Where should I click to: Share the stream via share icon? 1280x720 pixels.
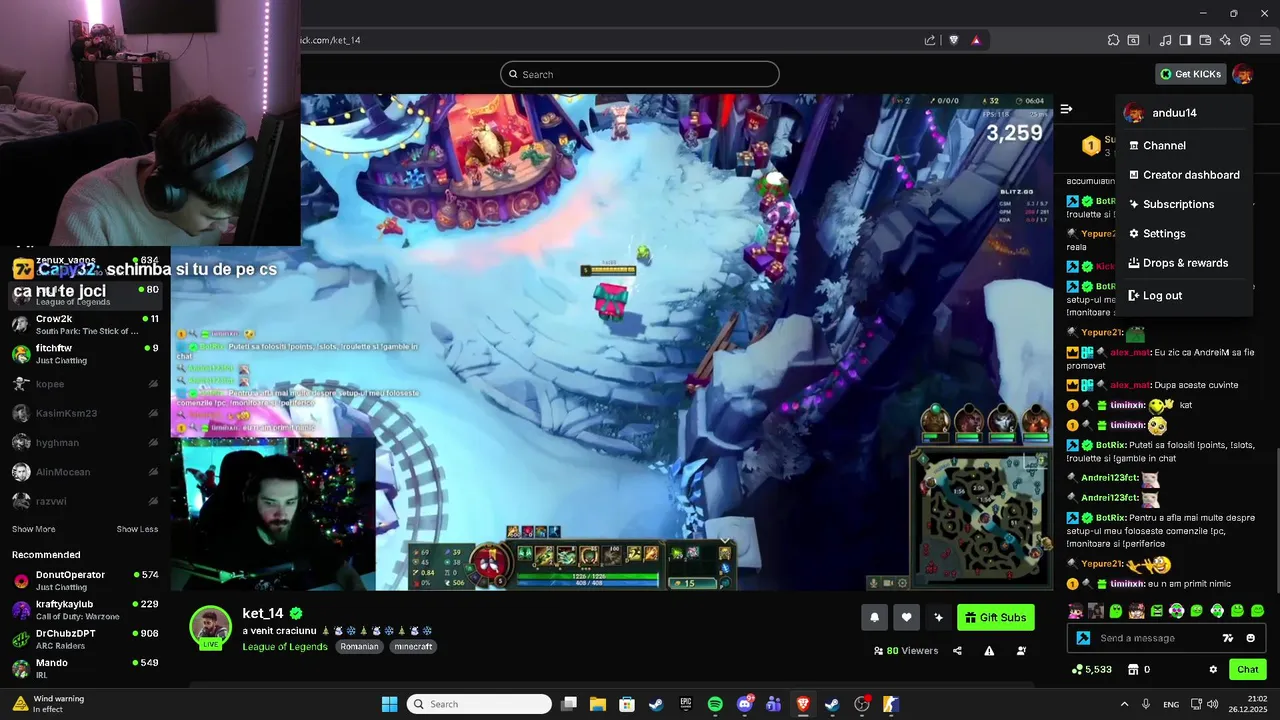(x=957, y=651)
